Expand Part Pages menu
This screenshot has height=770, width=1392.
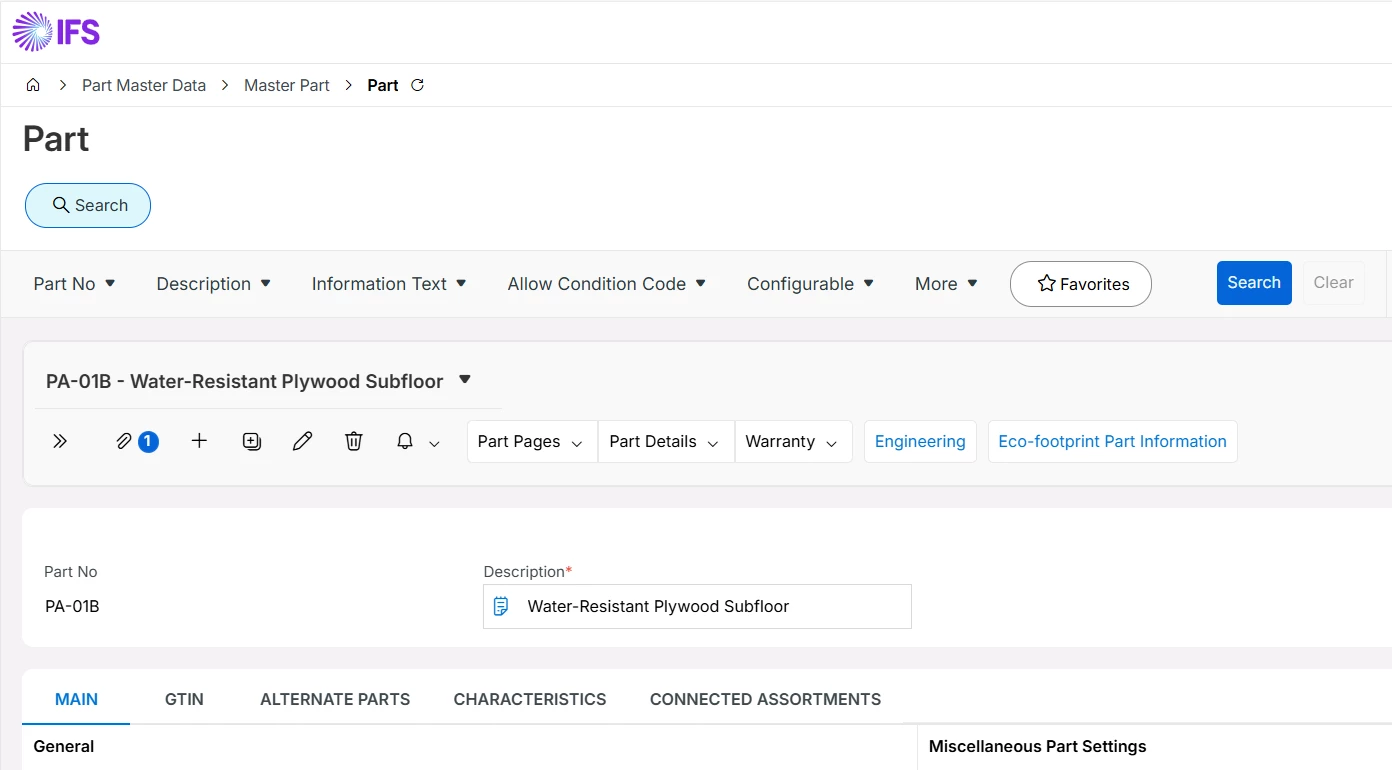click(x=531, y=441)
